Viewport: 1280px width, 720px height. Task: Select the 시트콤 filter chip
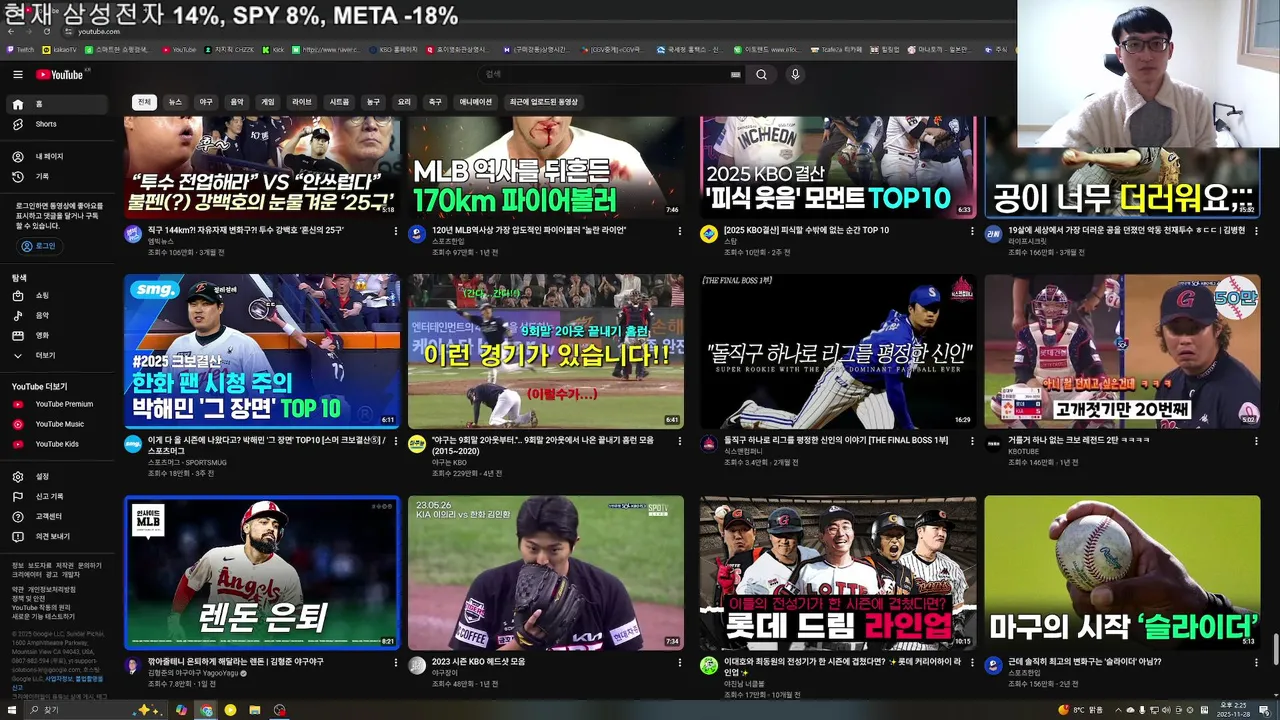click(340, 102)
